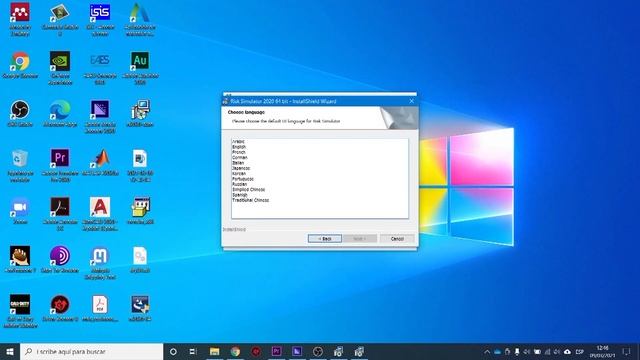
Task: Close the InstallShield Wizard dialog
Action: 411,101
